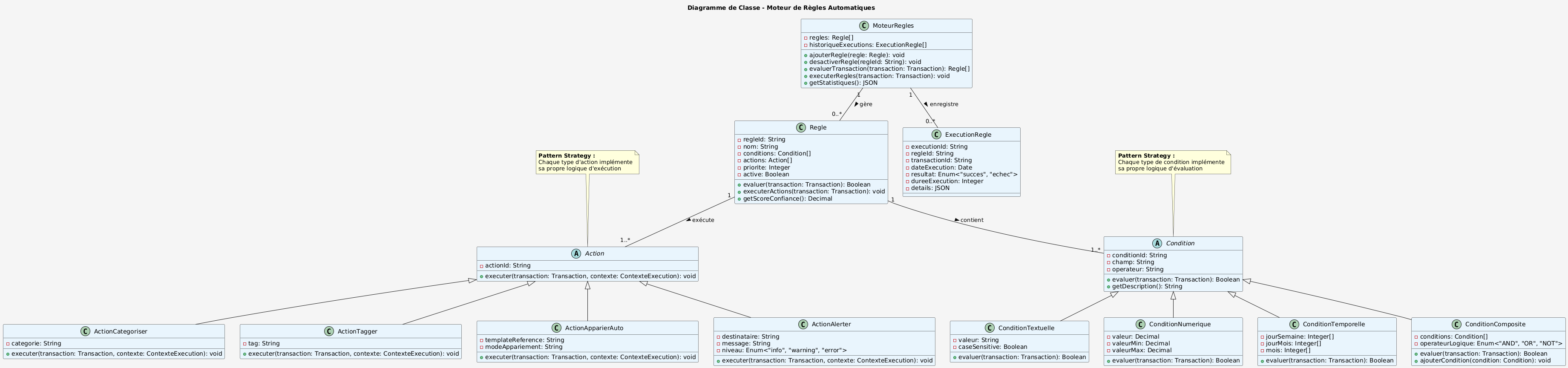Click the diagram title 'Moteur de Règles Automatiques'
The height and width of the screenshot is (368, 1568).
click(x=781, y=8)
